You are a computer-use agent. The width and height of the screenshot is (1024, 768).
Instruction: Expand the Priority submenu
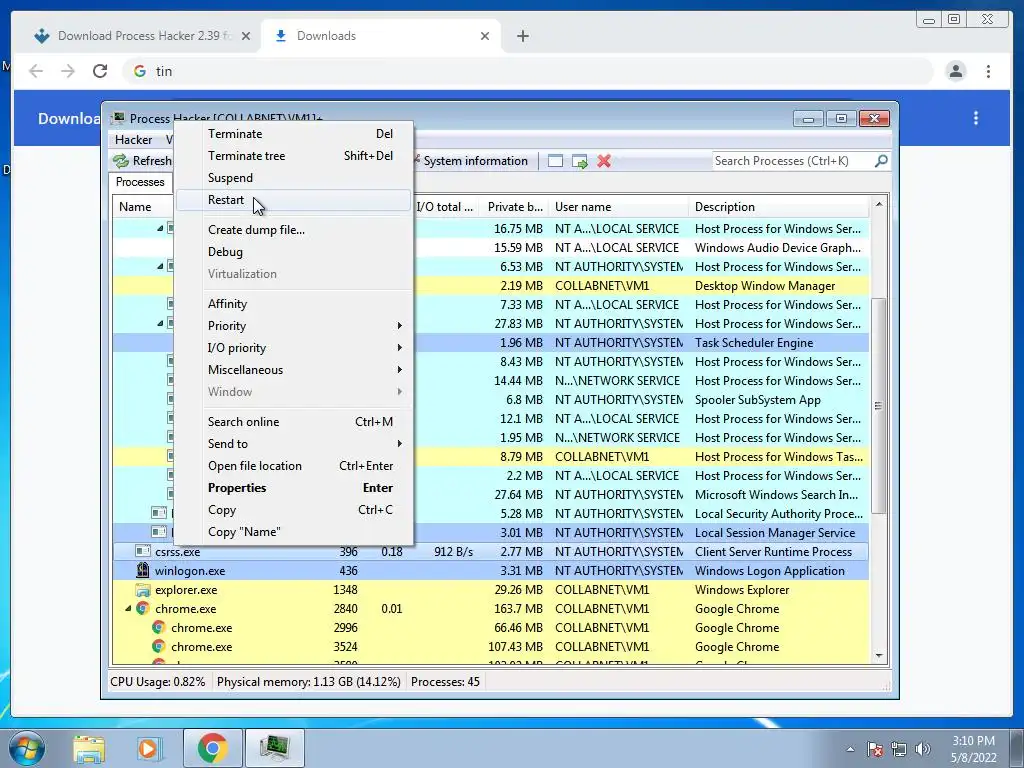(x=295, y=326)
